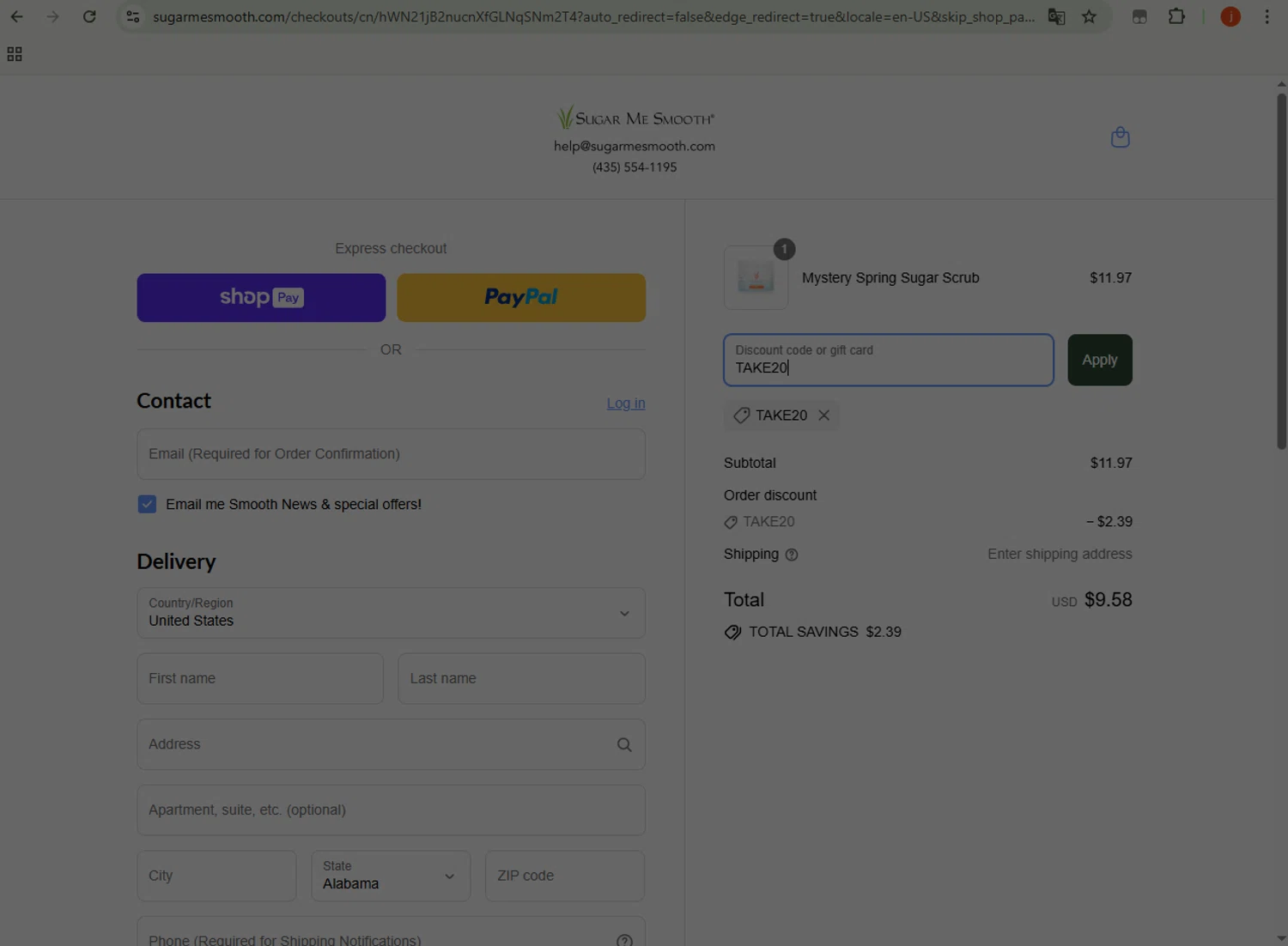This screenshot has height=946, width=1288.
Task: Open the translate page icon
Action: click(x=1056, y=16)
